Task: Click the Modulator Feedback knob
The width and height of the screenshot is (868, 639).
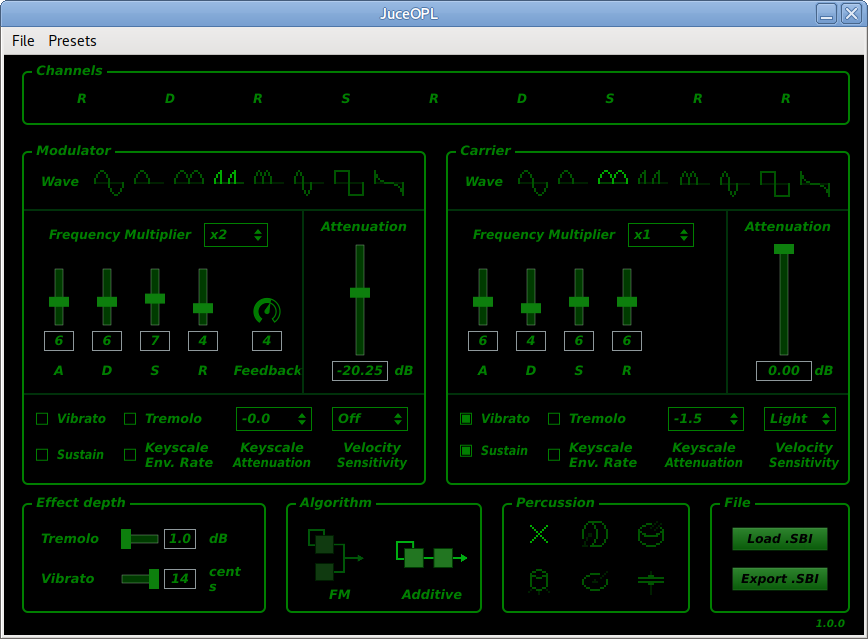Action: point(267,311)
